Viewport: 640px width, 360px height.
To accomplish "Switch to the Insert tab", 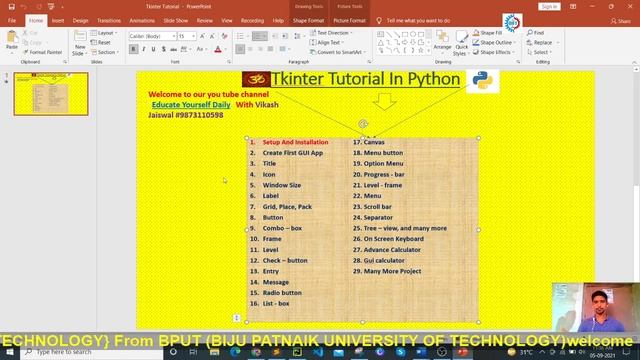I will 58,20.
